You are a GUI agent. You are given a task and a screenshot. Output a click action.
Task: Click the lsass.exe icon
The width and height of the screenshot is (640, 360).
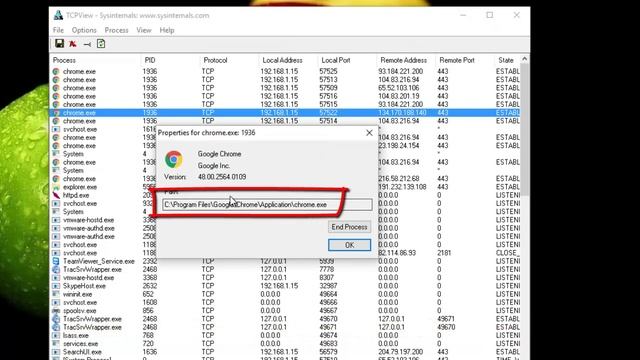56,335
